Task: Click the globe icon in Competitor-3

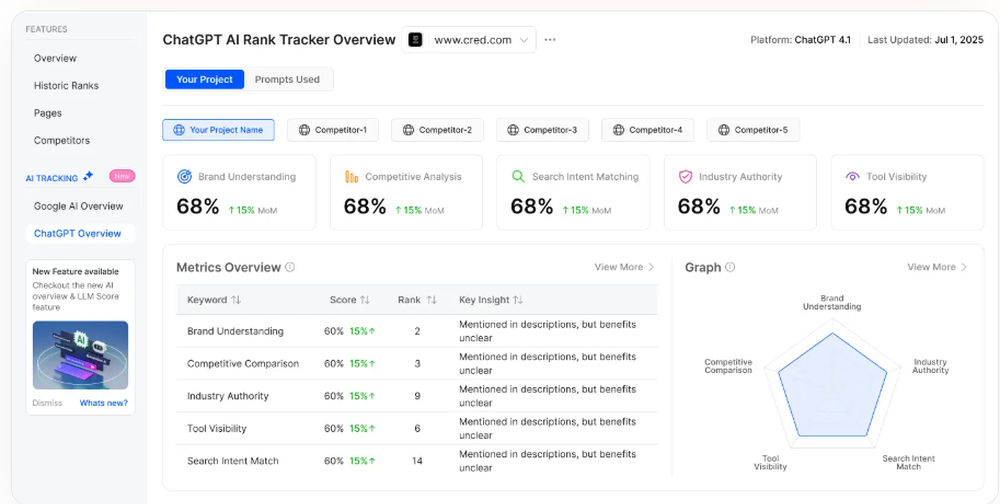Action: (x=513, y=130)
